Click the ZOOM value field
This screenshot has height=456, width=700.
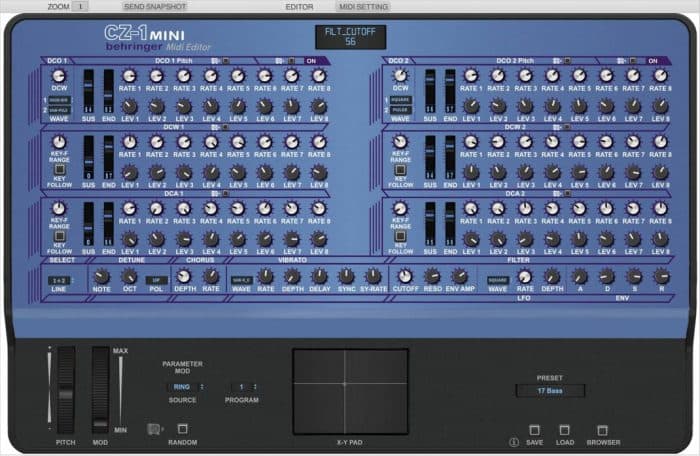click(80, 7)
